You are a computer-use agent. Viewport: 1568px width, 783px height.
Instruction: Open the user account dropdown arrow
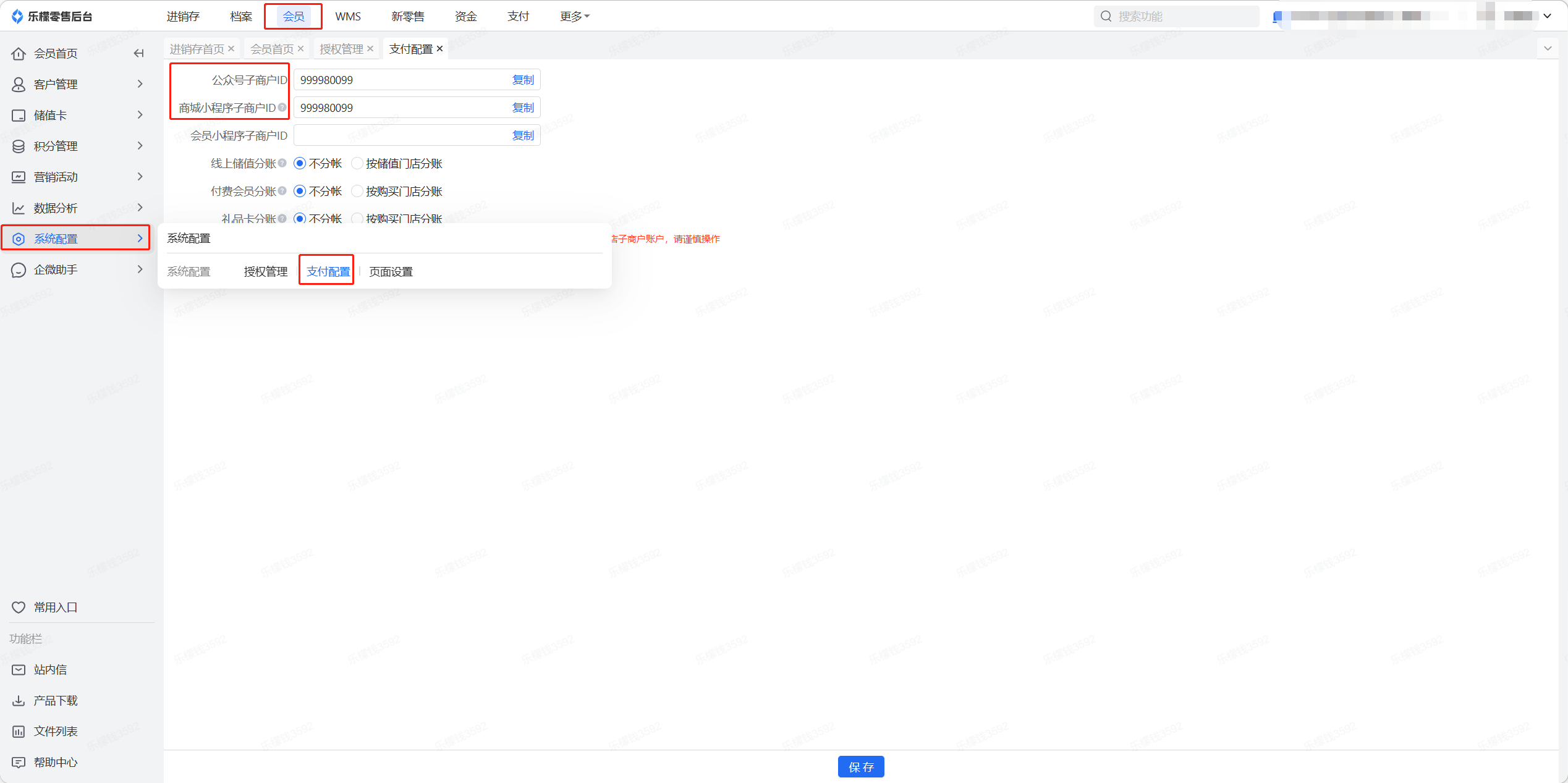1547,16
